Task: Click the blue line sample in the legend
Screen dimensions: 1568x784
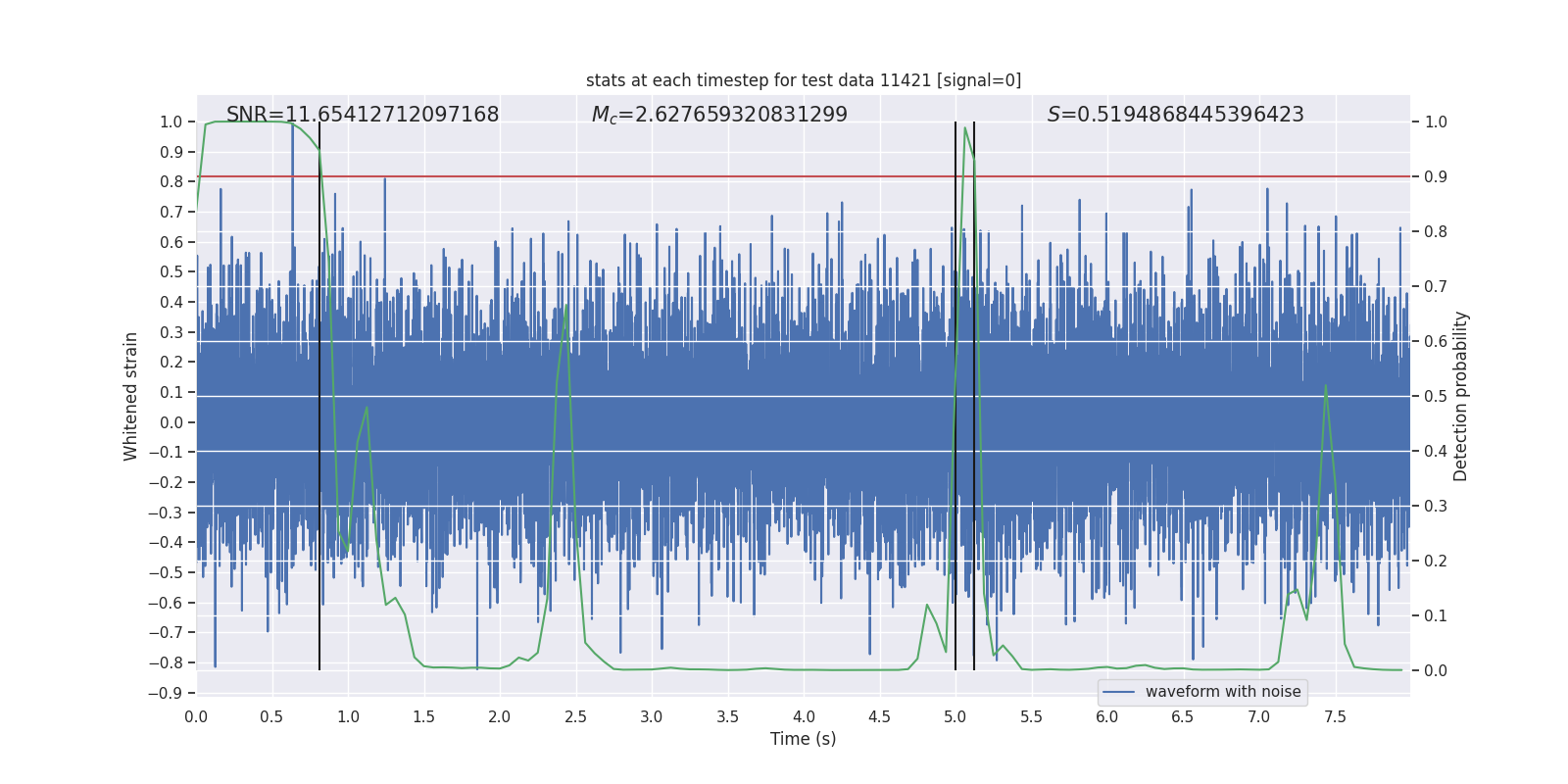Action: point(1118,692)
